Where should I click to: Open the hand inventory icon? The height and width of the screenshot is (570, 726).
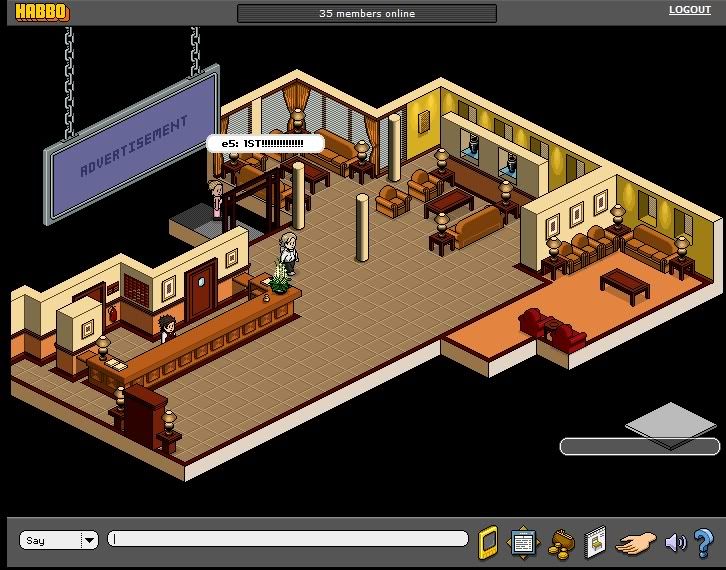(635, 542)
